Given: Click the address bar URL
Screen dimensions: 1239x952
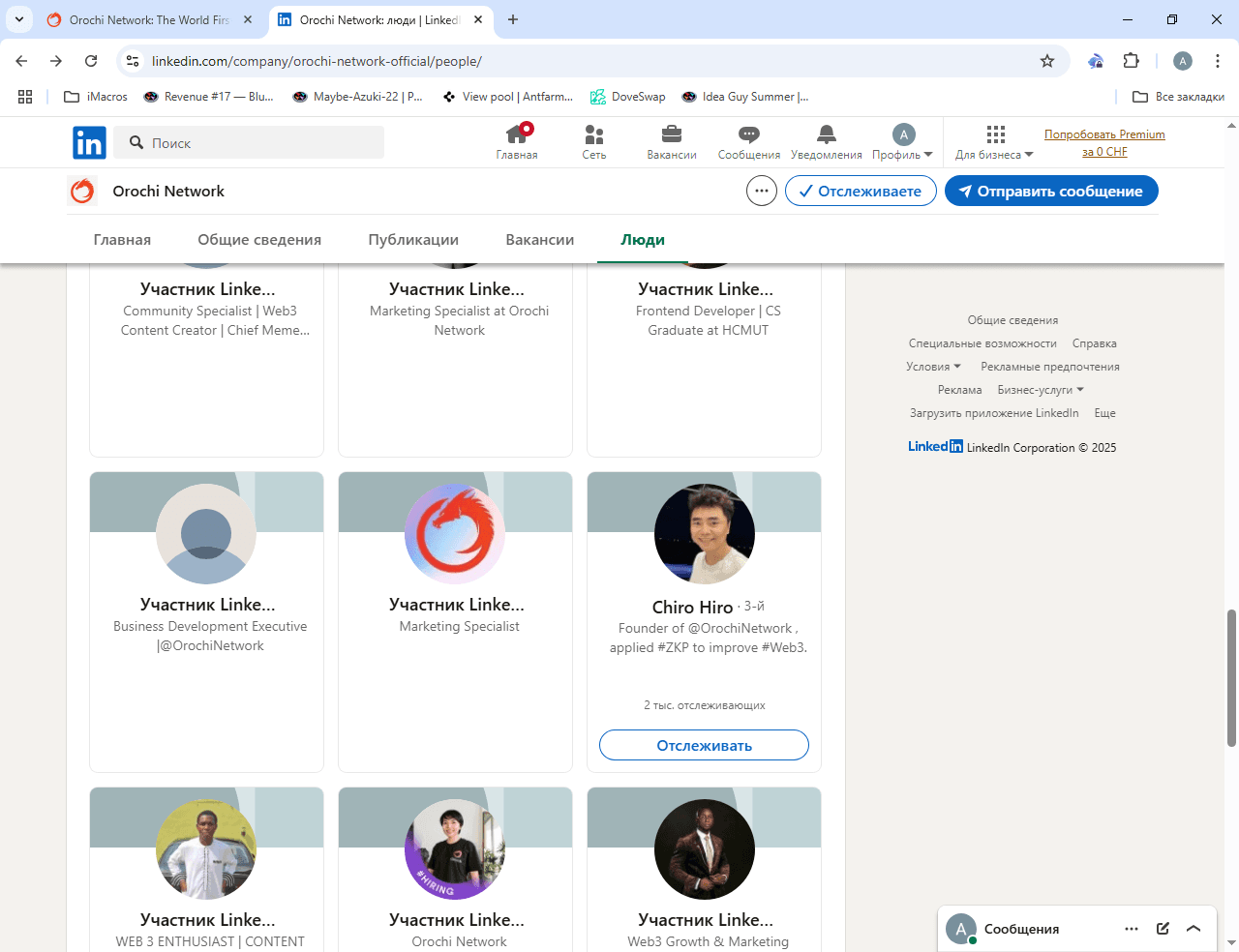Looking at the screenshot, I should point(317,61).
